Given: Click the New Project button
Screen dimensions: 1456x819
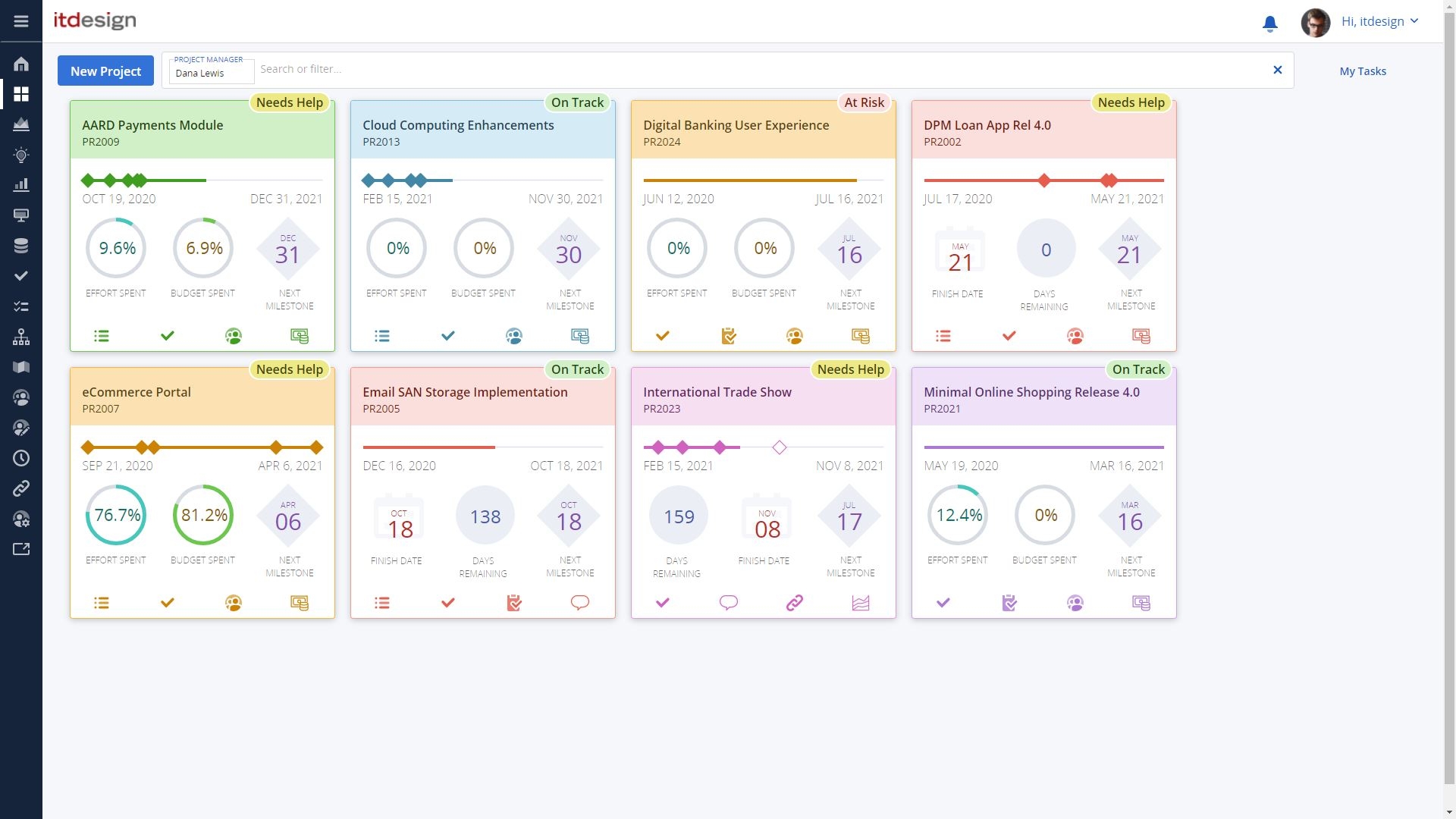Looking at the screenshot, I should [x=105, y=71].
